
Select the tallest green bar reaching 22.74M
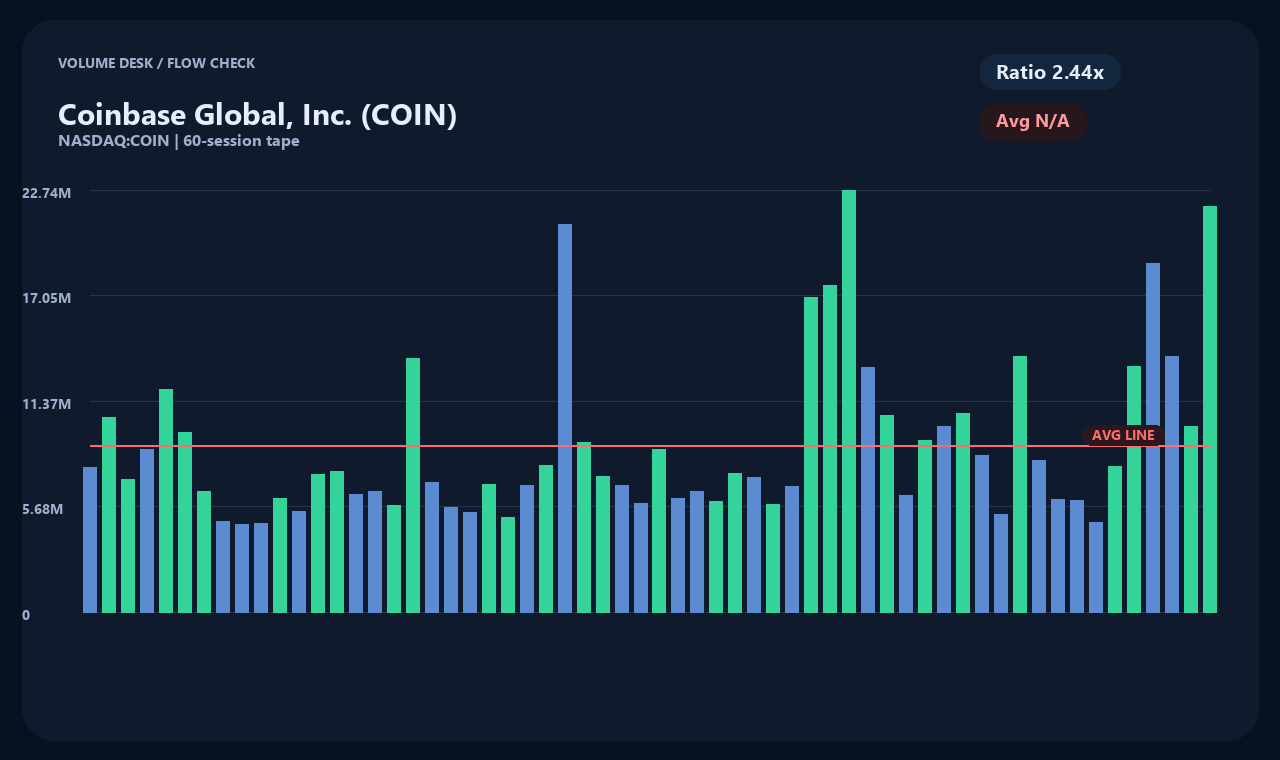[849, 401]
